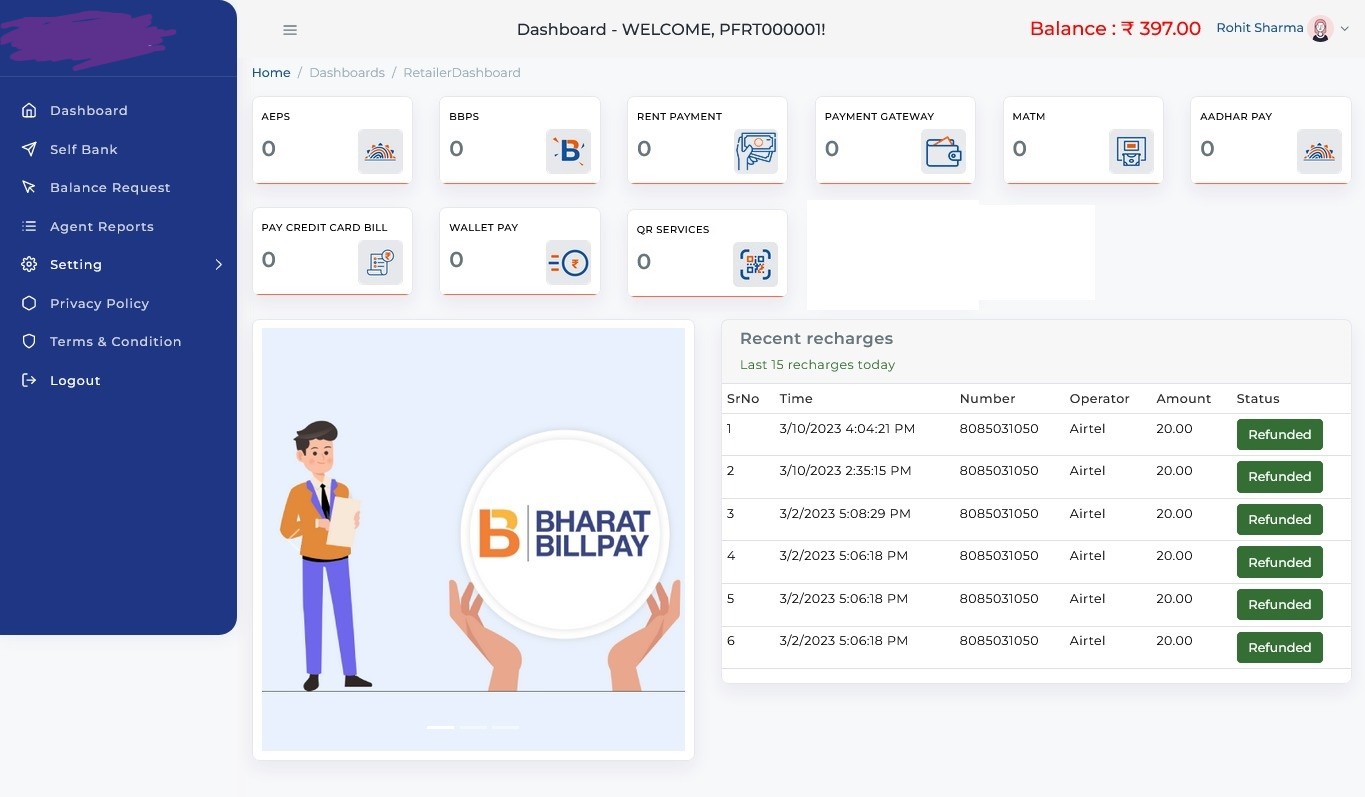This screenshot has width=1365, height=797.
Task: Click the MATM machine icon
Action: 1131,151
